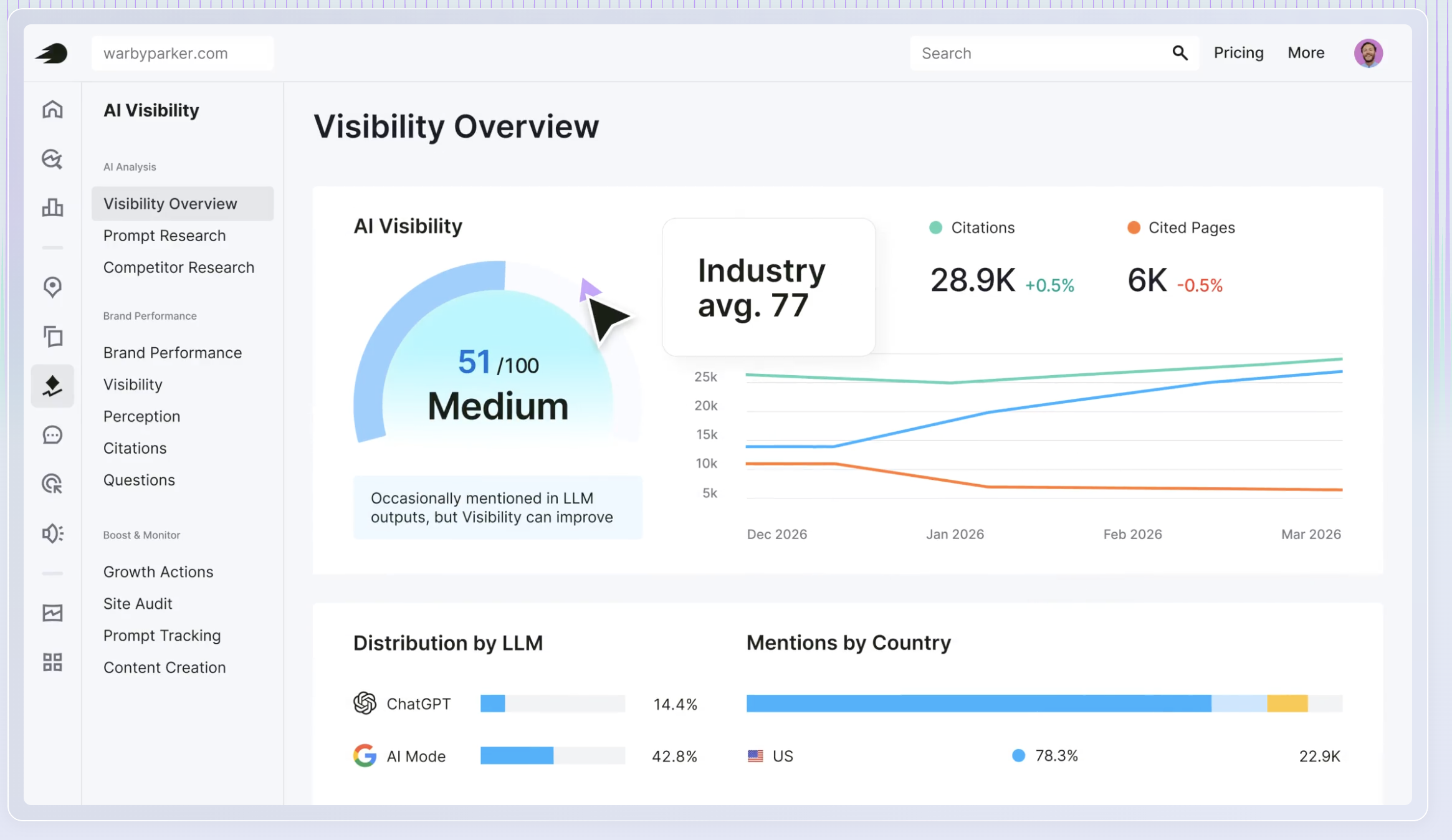The width and height of the screenshot is (1452, 840).
Task: Click the warbyparker.com domain field
Action: pyautogui.click(x=183, y=53)
